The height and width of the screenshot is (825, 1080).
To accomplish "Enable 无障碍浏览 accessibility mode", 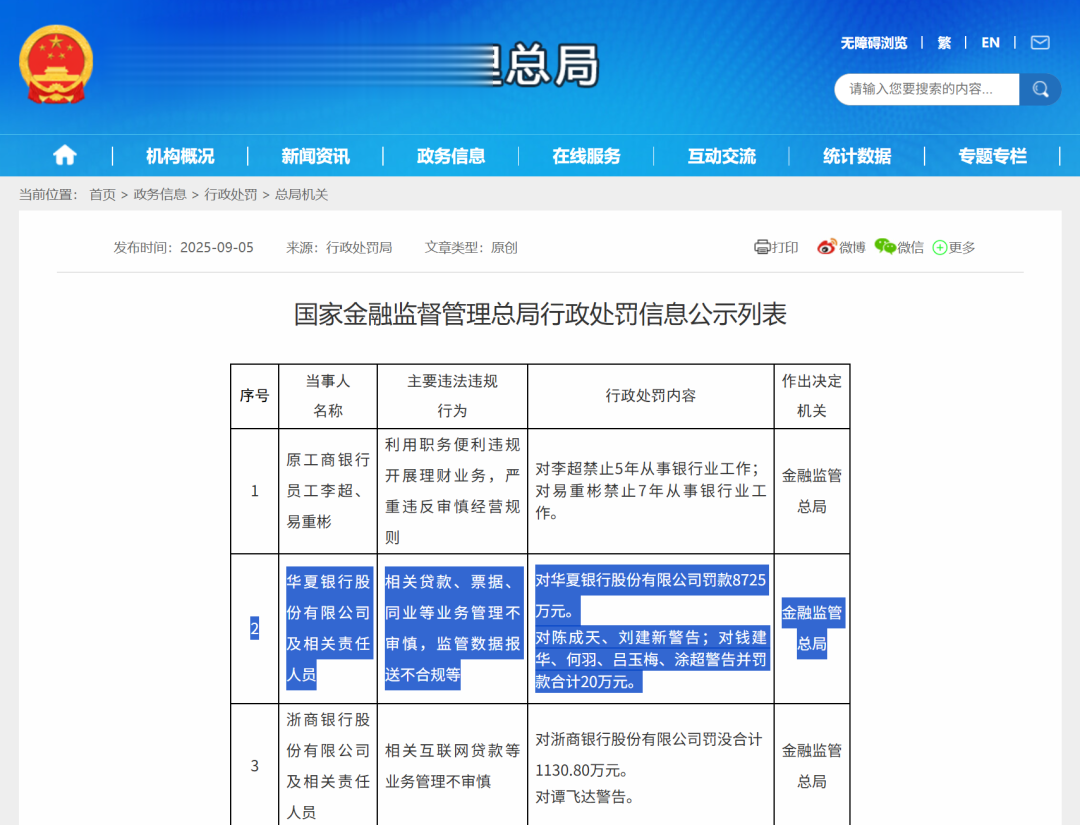I will [x=874, y=43].
